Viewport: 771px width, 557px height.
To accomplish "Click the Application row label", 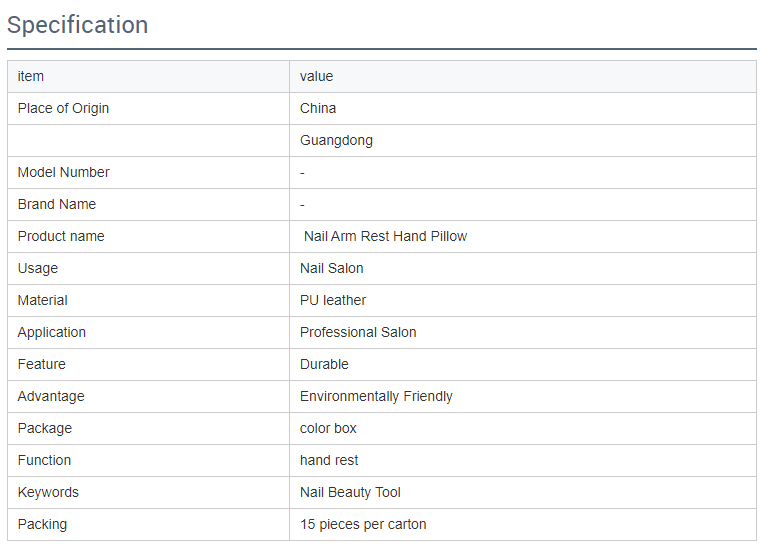I will [52, 332].
